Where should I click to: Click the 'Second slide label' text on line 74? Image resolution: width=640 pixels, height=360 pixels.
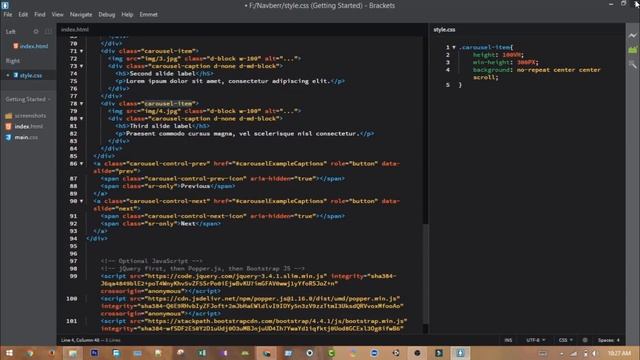tap(163, 73)
